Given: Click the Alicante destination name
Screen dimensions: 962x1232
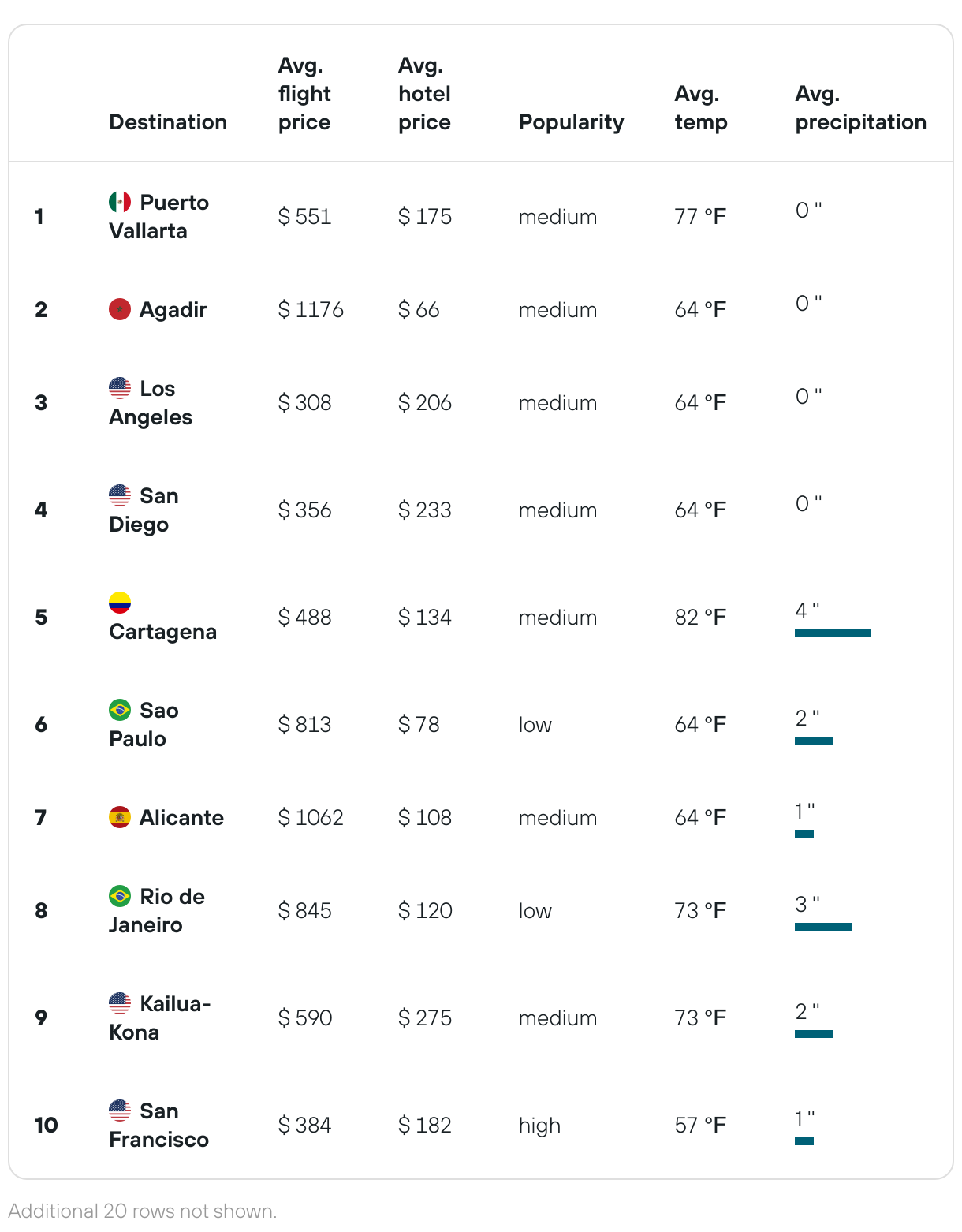Looking at the screenshot, I should (x=181, y=817).
